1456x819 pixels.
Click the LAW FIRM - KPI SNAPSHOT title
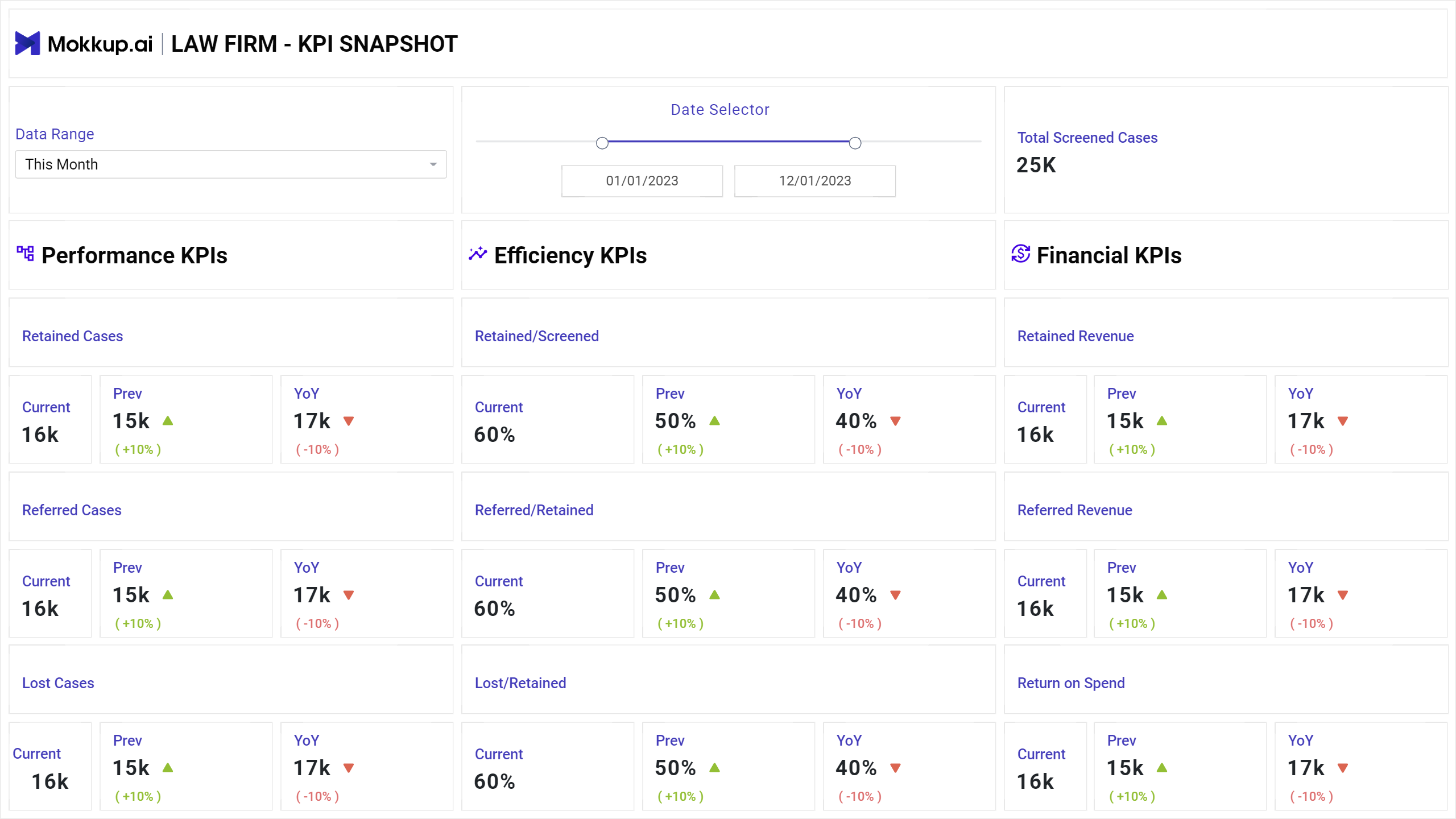tap(315, 44)
